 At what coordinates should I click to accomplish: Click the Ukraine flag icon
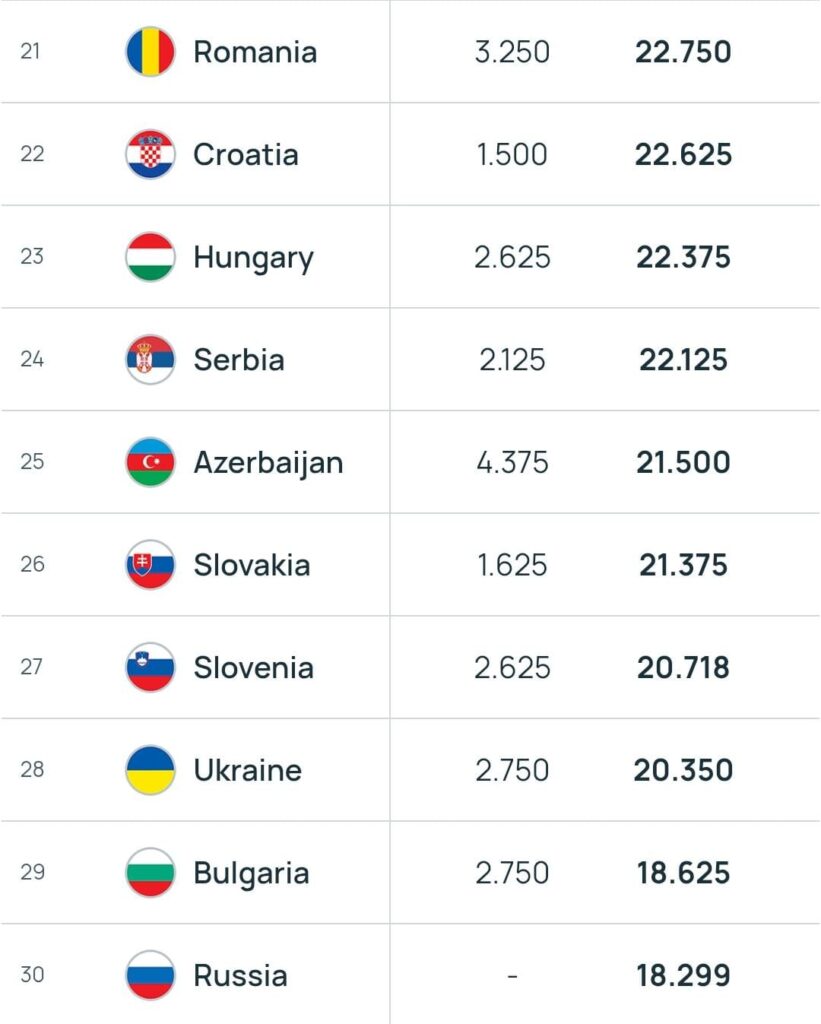pos(150,770)
